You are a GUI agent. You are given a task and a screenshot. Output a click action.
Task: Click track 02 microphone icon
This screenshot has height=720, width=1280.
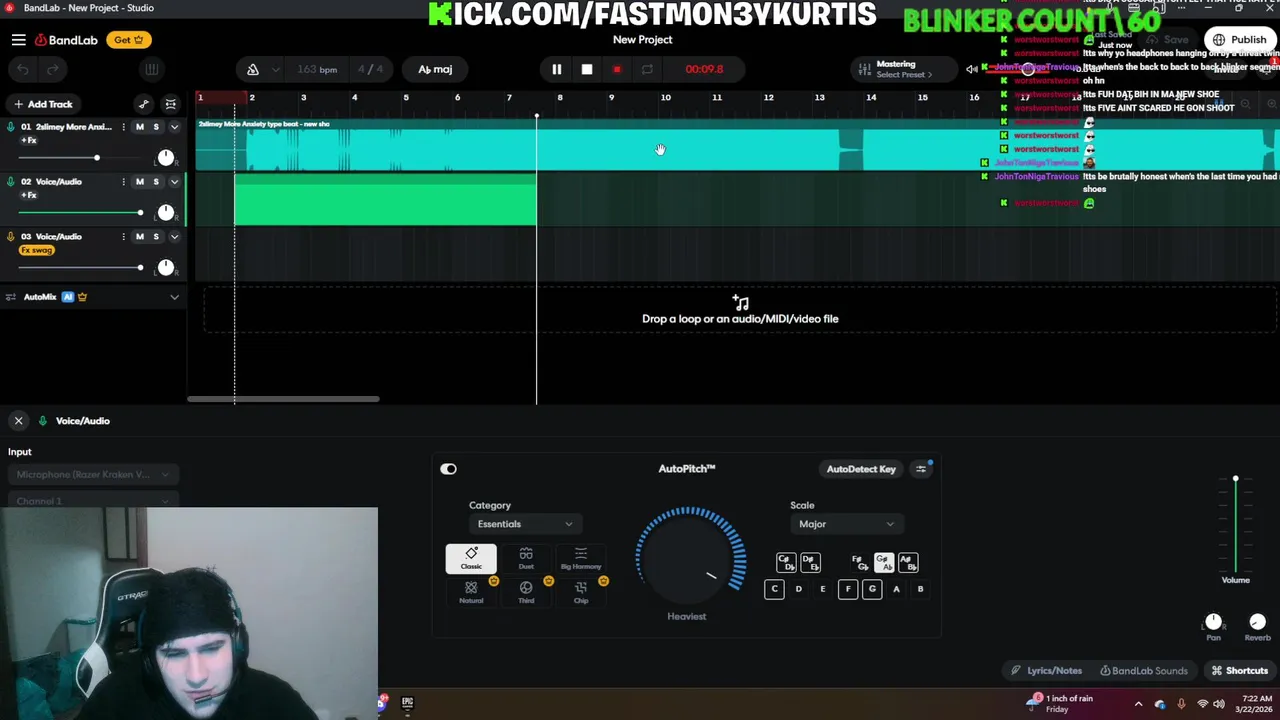pyautogui.click(x=11, y=182)
